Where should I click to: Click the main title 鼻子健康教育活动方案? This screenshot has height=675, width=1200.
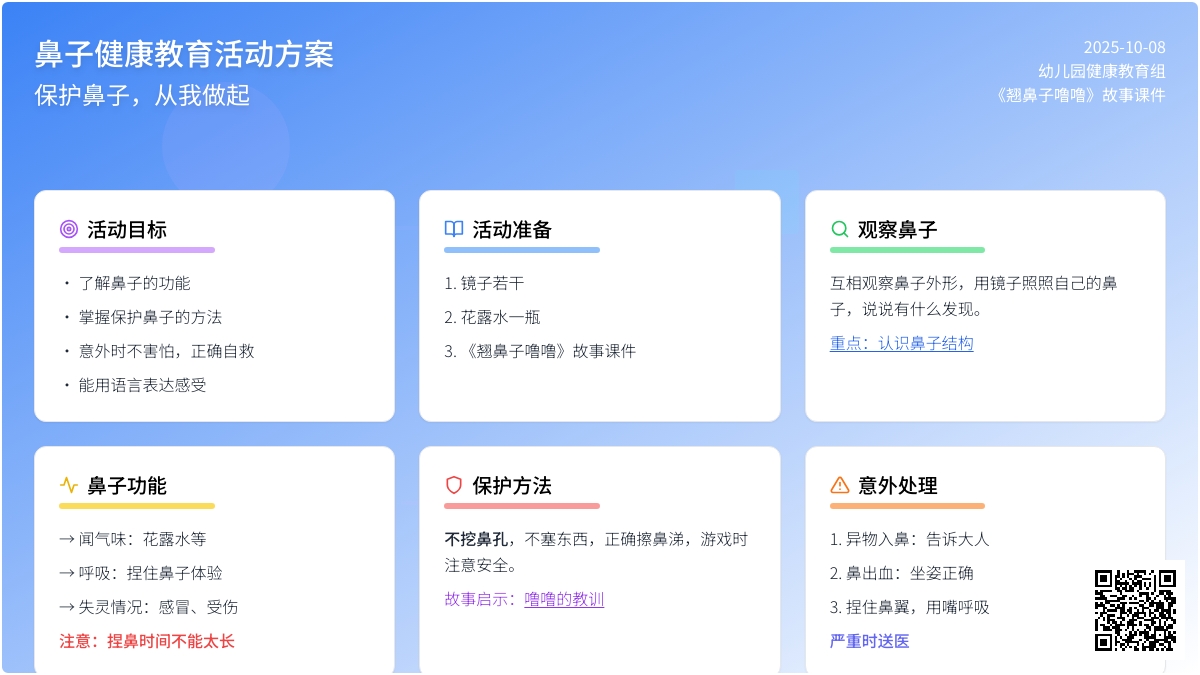pyautogui.click(x=184, y=54)
